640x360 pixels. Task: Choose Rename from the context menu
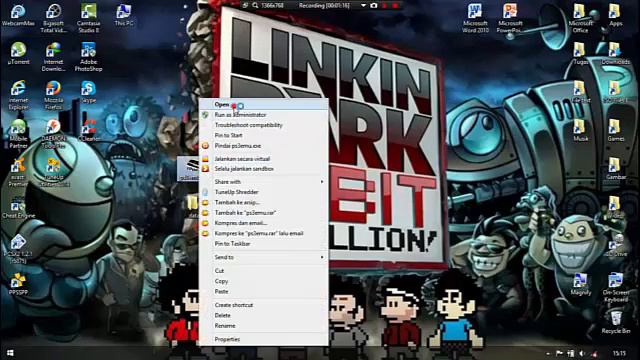click(264, 326)
